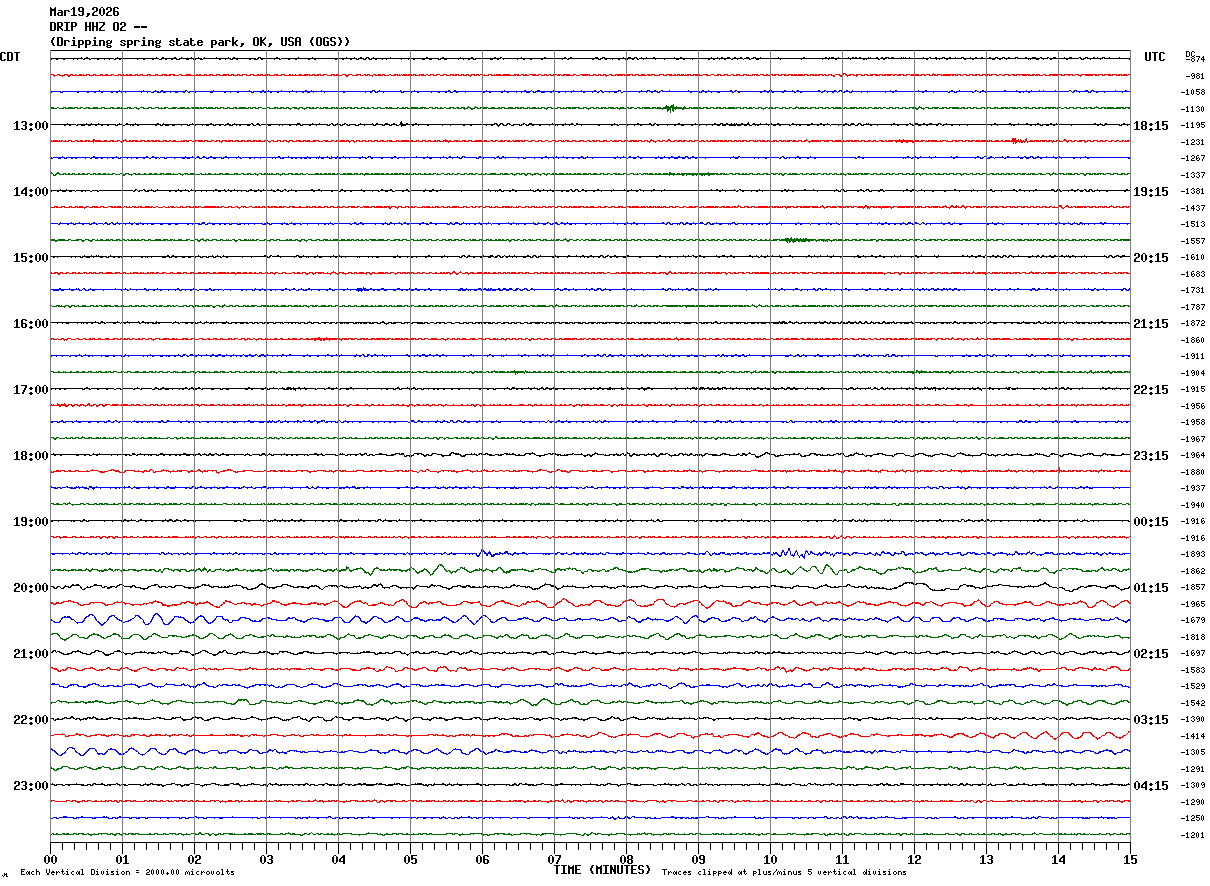Click the 03:15 UTC time label
Viewport: 1210px width, 886px height.
(1151, 720)
